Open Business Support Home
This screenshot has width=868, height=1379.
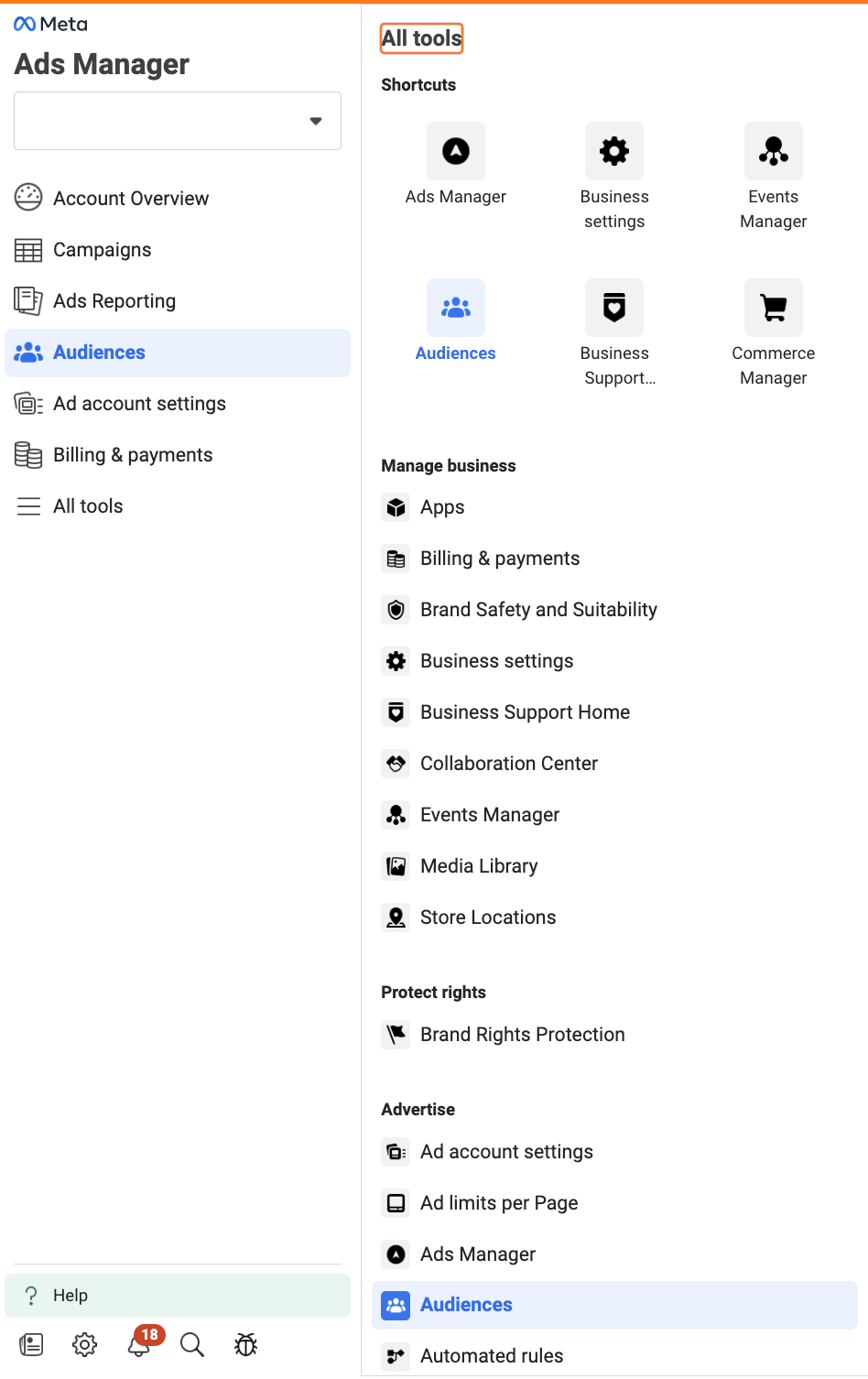[614, 712]
